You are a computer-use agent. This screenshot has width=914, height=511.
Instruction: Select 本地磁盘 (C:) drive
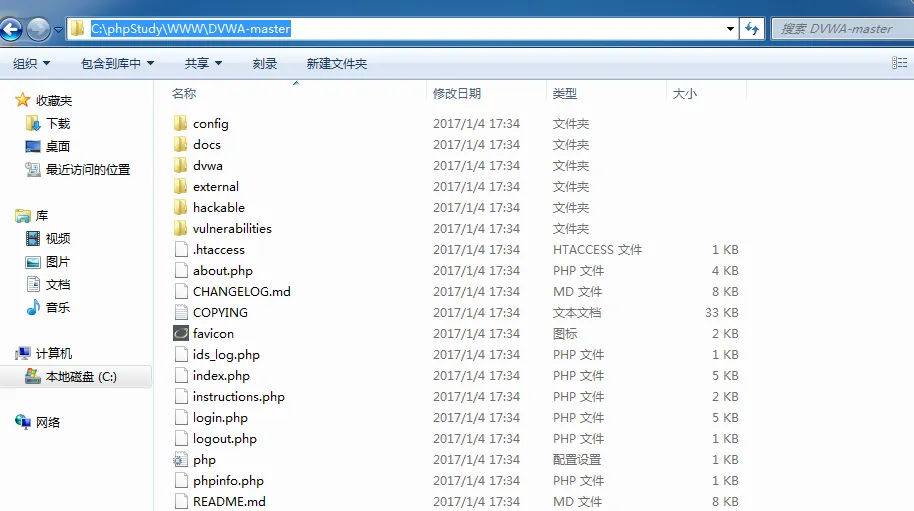tap(81, 376)
